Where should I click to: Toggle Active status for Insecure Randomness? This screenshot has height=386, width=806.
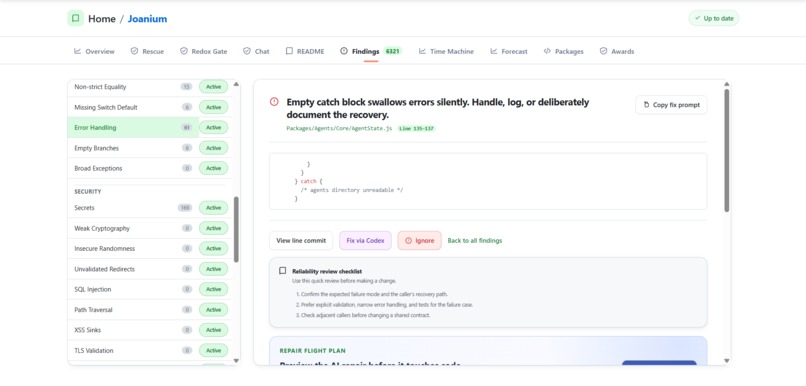point(213,248)
